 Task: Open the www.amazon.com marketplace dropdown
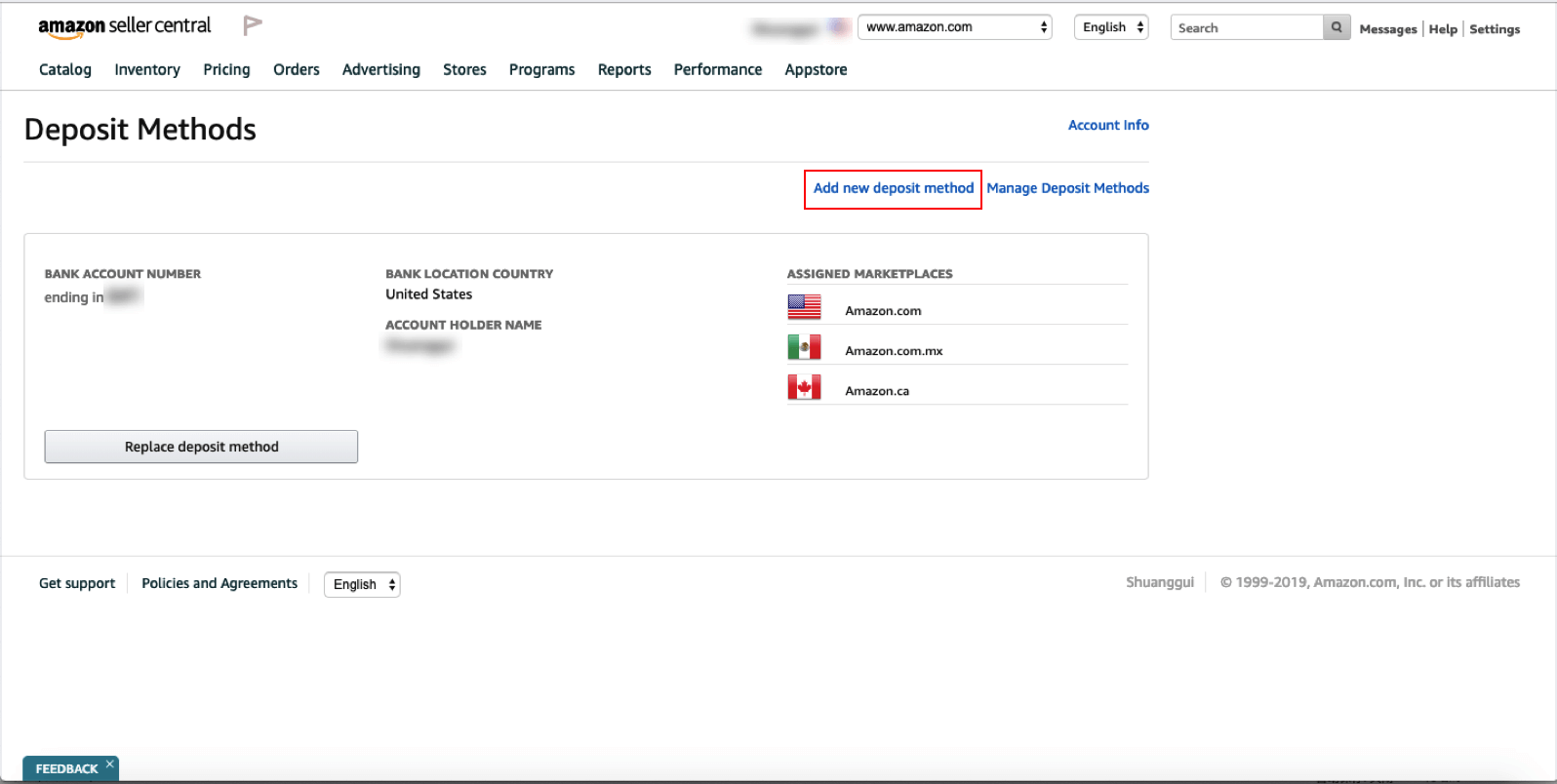pyautogui.click(x=954, y=27)
